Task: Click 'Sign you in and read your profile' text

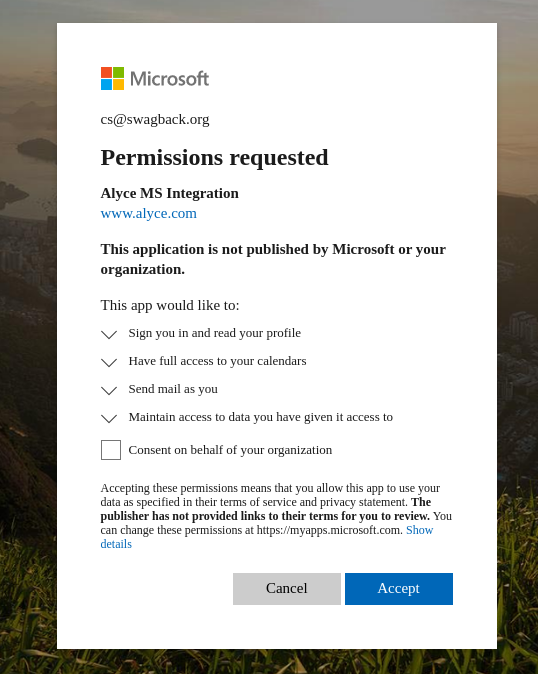Action: [214, 333]
